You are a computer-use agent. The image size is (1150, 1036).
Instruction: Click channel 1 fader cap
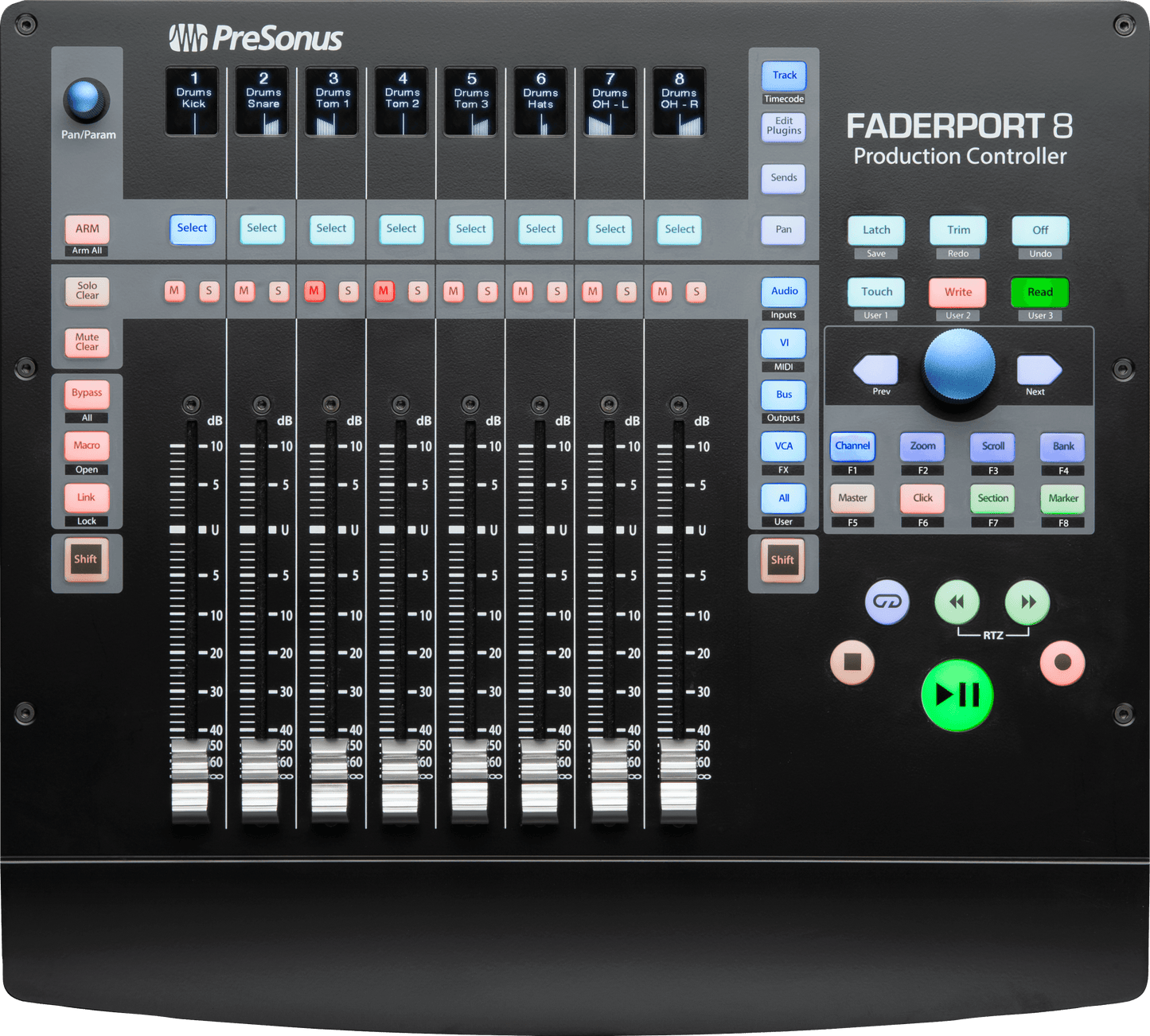(x=191, y=780)
